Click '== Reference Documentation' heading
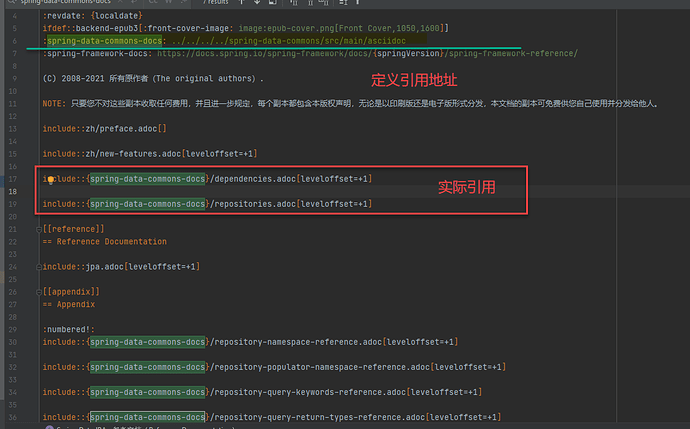The height and width of the screenshot is (429, 690). (x=105, y=242)
